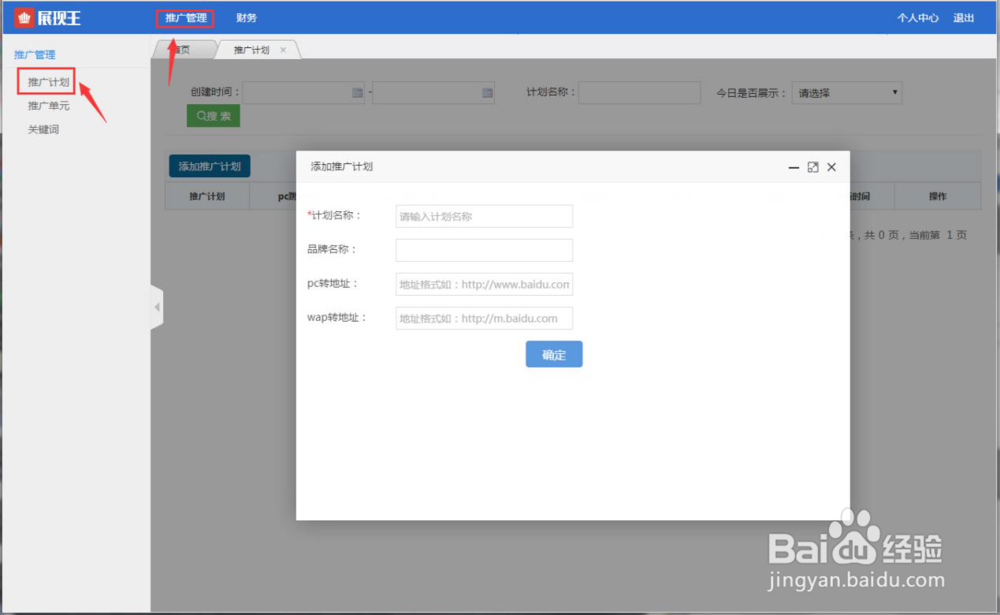Focus the wap转地址 input field
This screenshot has width=1000, height=615.
coord(484,318)
